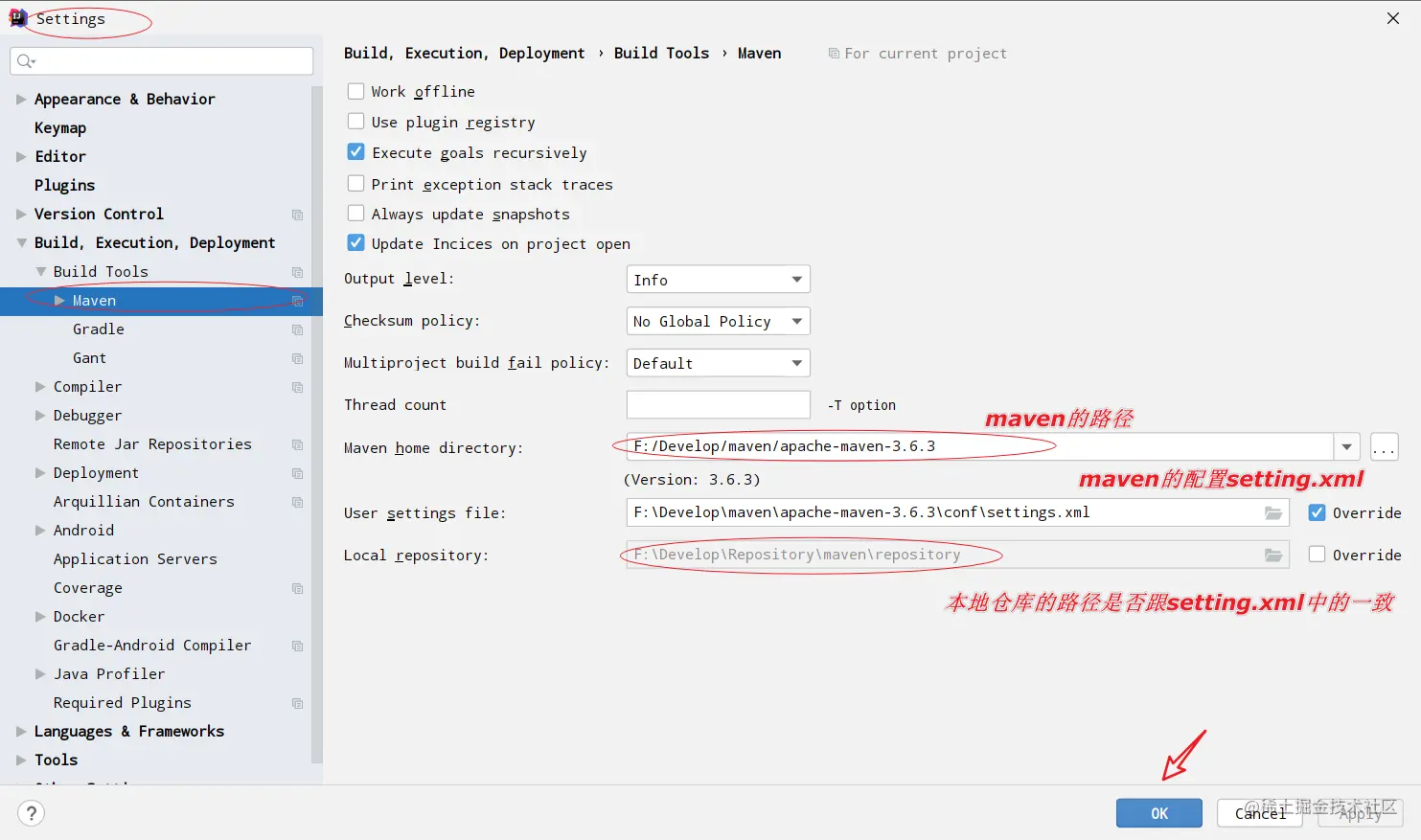The height and width of the screenshot is (840, 1421).
Task: Click folder browse icon in User settings file
Action: [1272, 513]
